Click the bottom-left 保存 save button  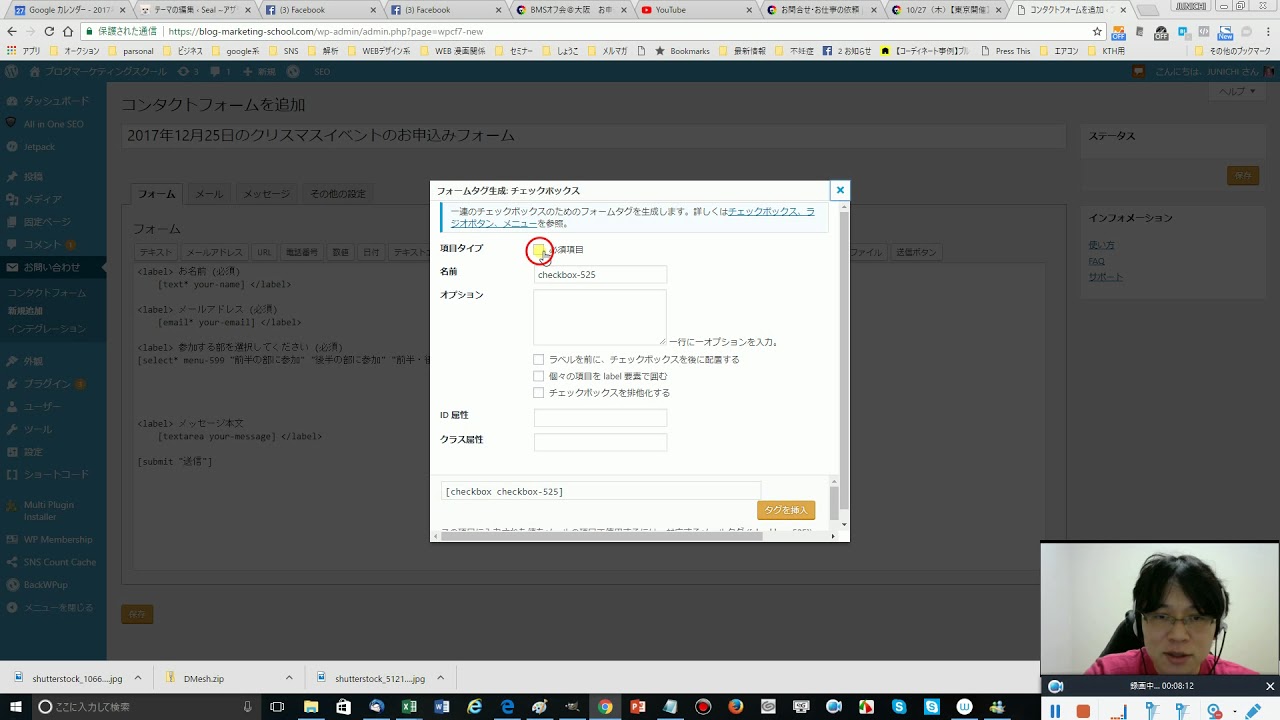(137, 614)
